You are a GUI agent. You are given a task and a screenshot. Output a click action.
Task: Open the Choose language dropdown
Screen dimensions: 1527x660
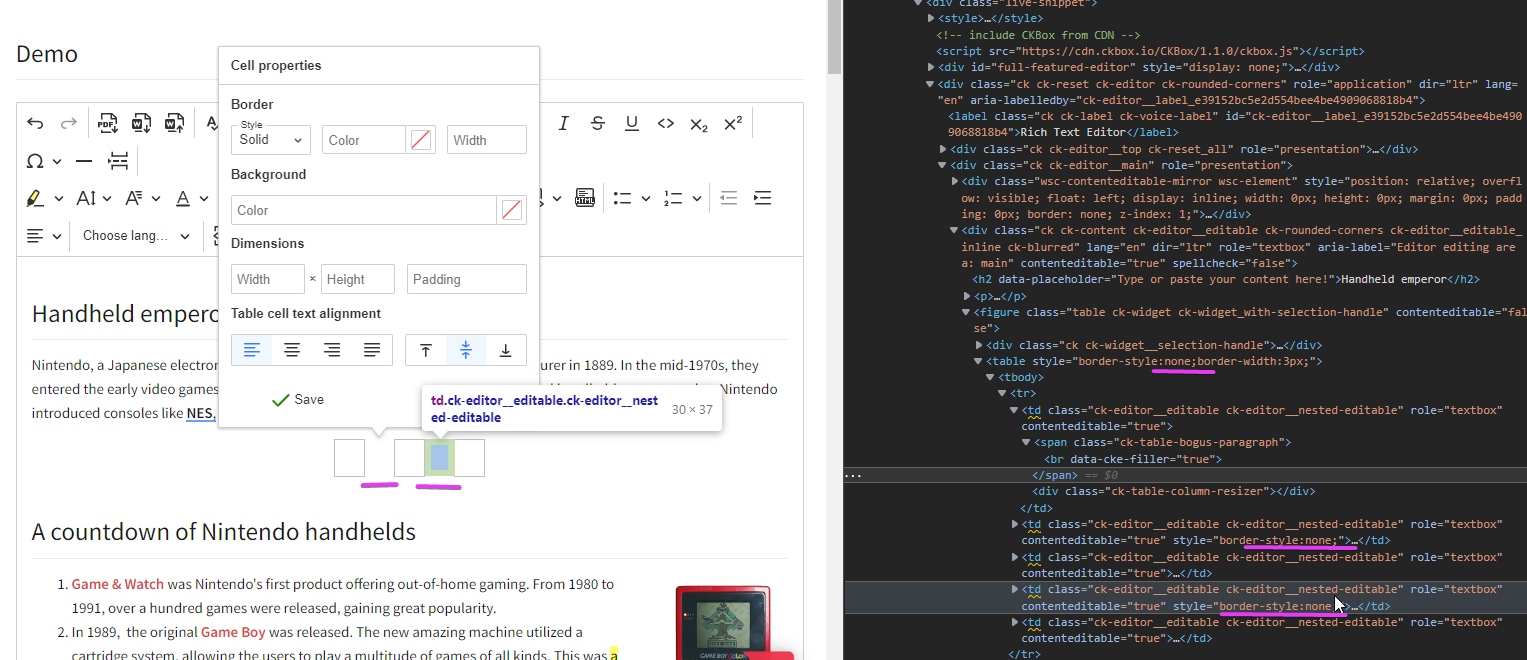(136, 236)
